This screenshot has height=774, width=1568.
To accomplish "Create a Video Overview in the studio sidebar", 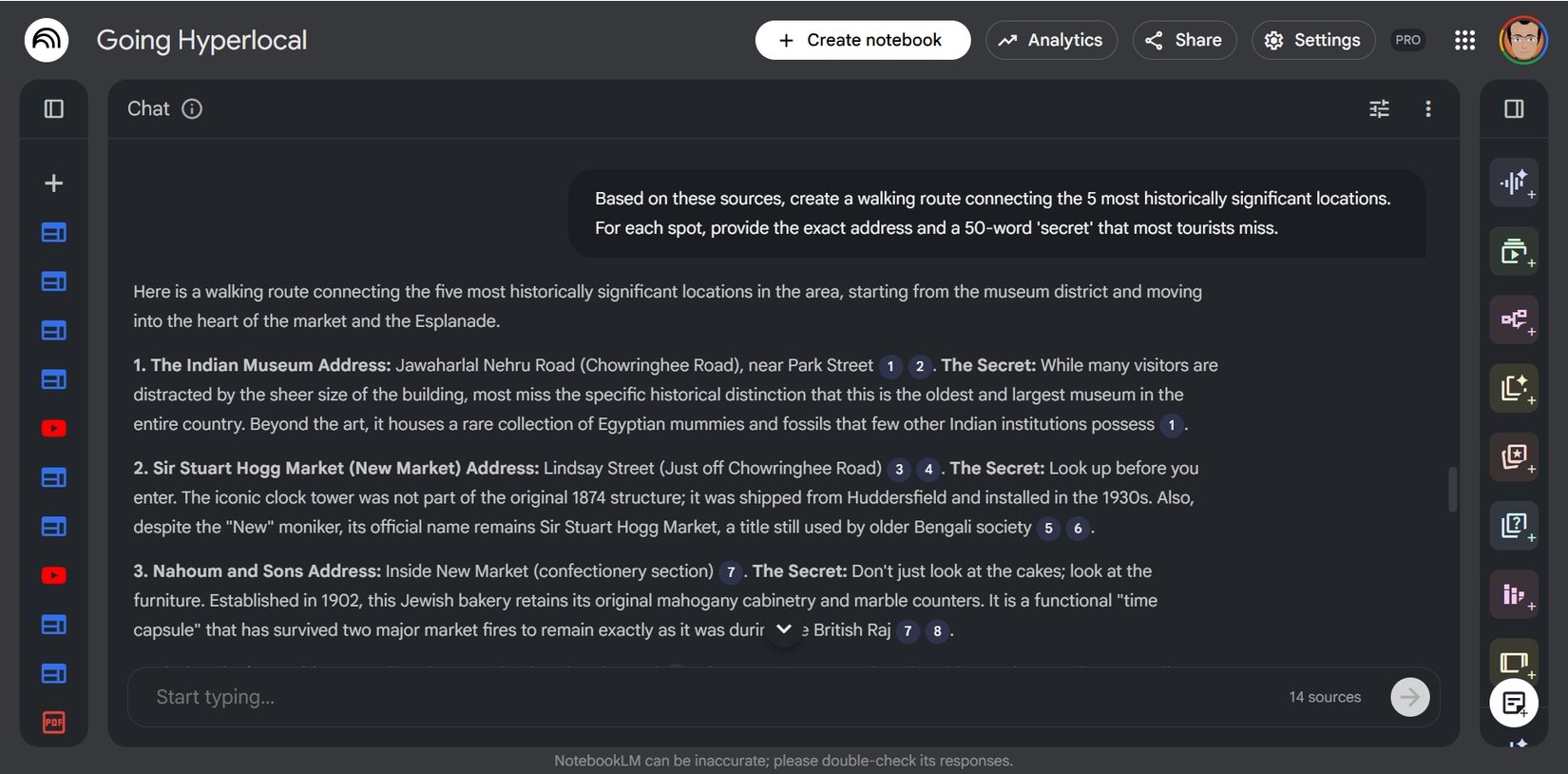I will coord(1514,251).
